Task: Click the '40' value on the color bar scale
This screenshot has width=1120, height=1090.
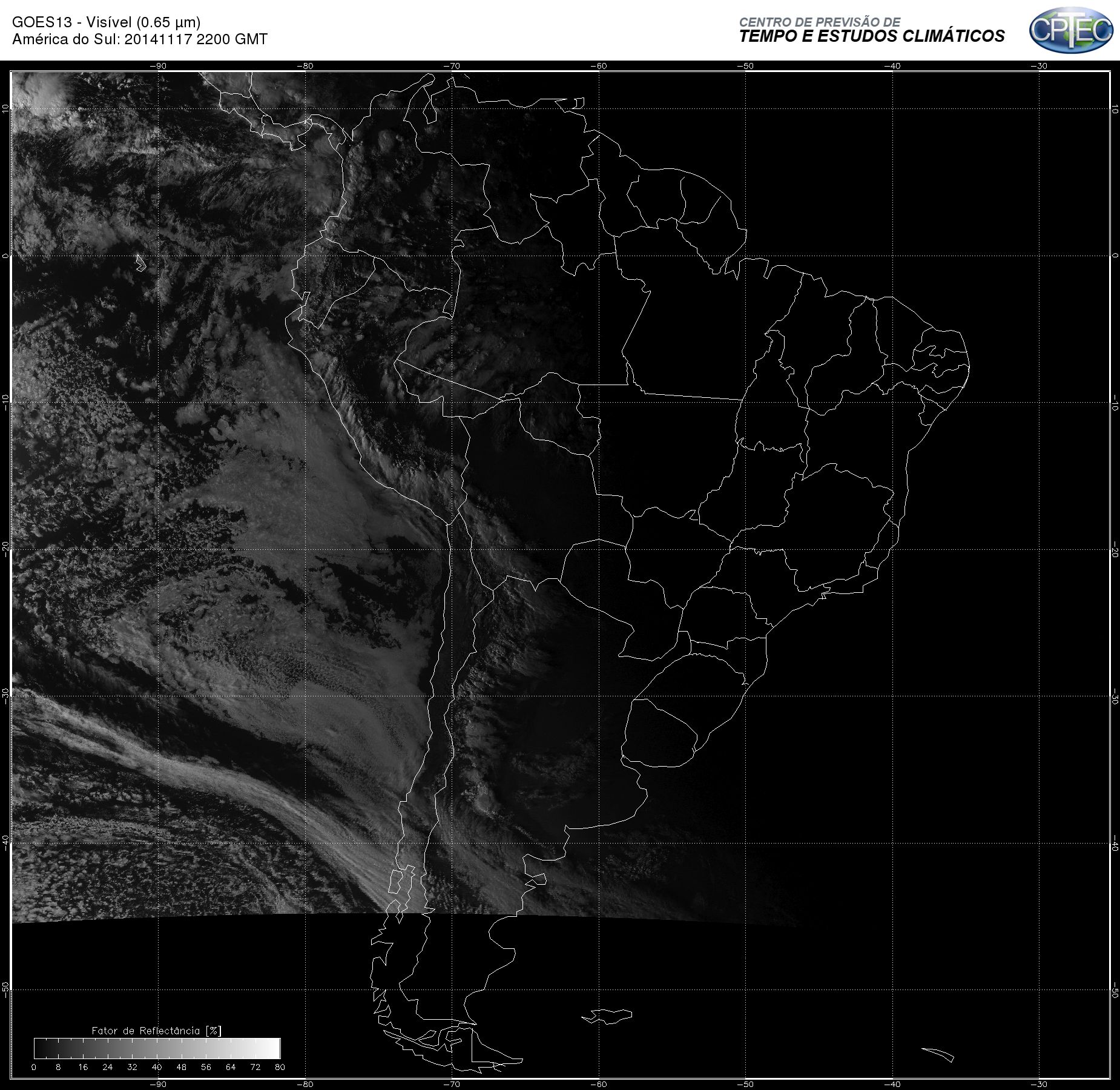Action: (x=157, y=1066)
